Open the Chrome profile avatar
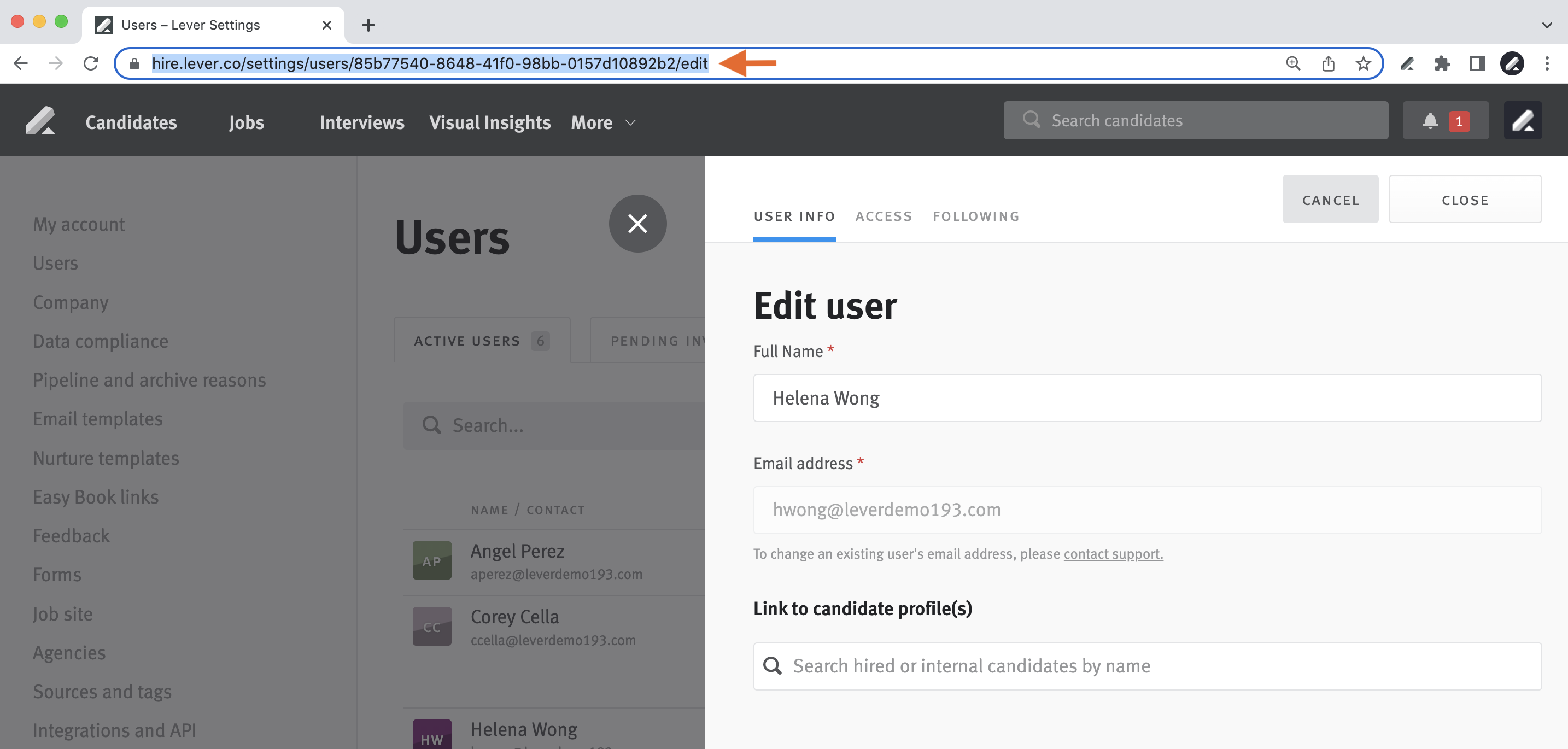1568x749 pixels. coord(1512,63)
